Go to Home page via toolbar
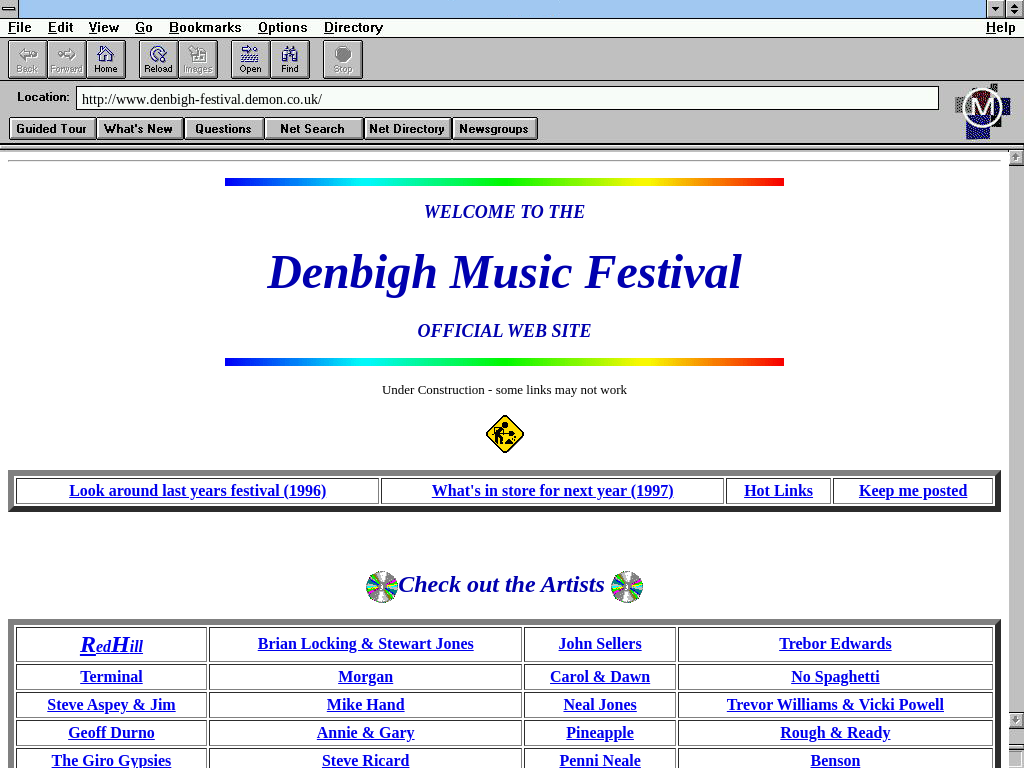 click(106, 59)
